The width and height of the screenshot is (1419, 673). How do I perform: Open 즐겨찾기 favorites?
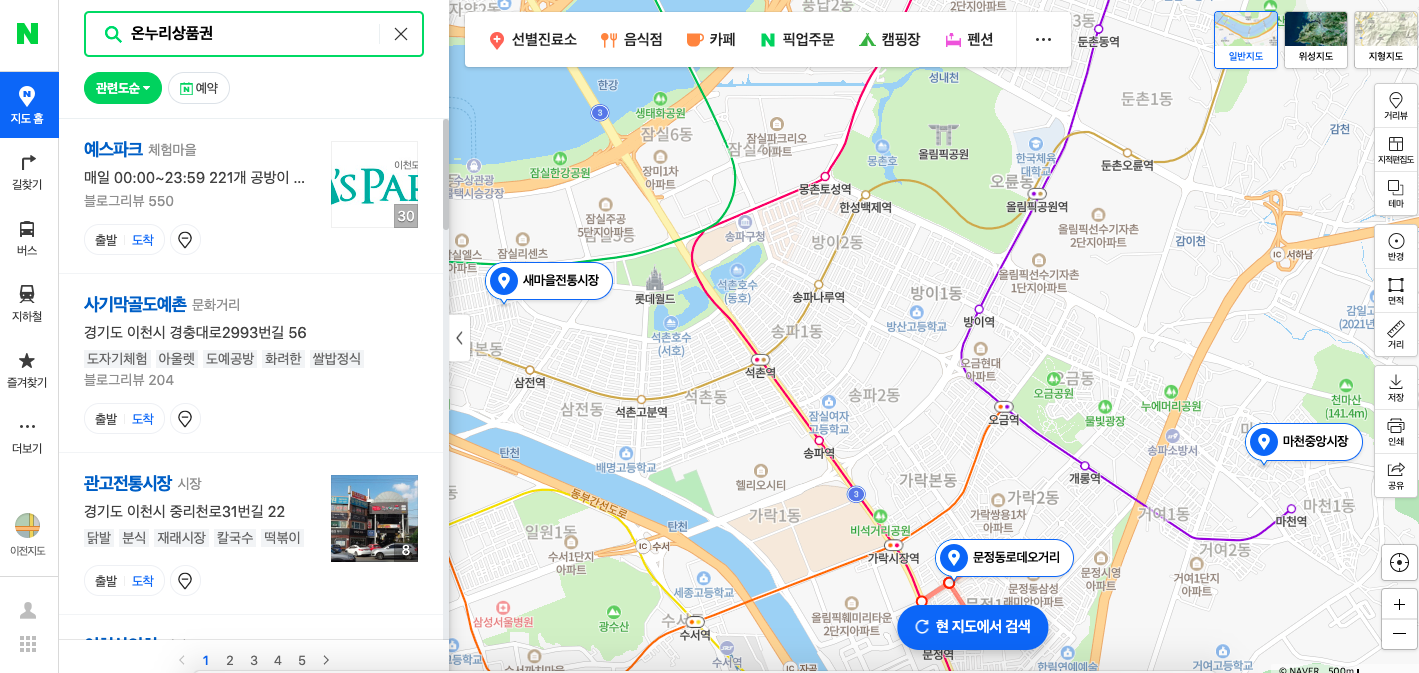[28, 370]
